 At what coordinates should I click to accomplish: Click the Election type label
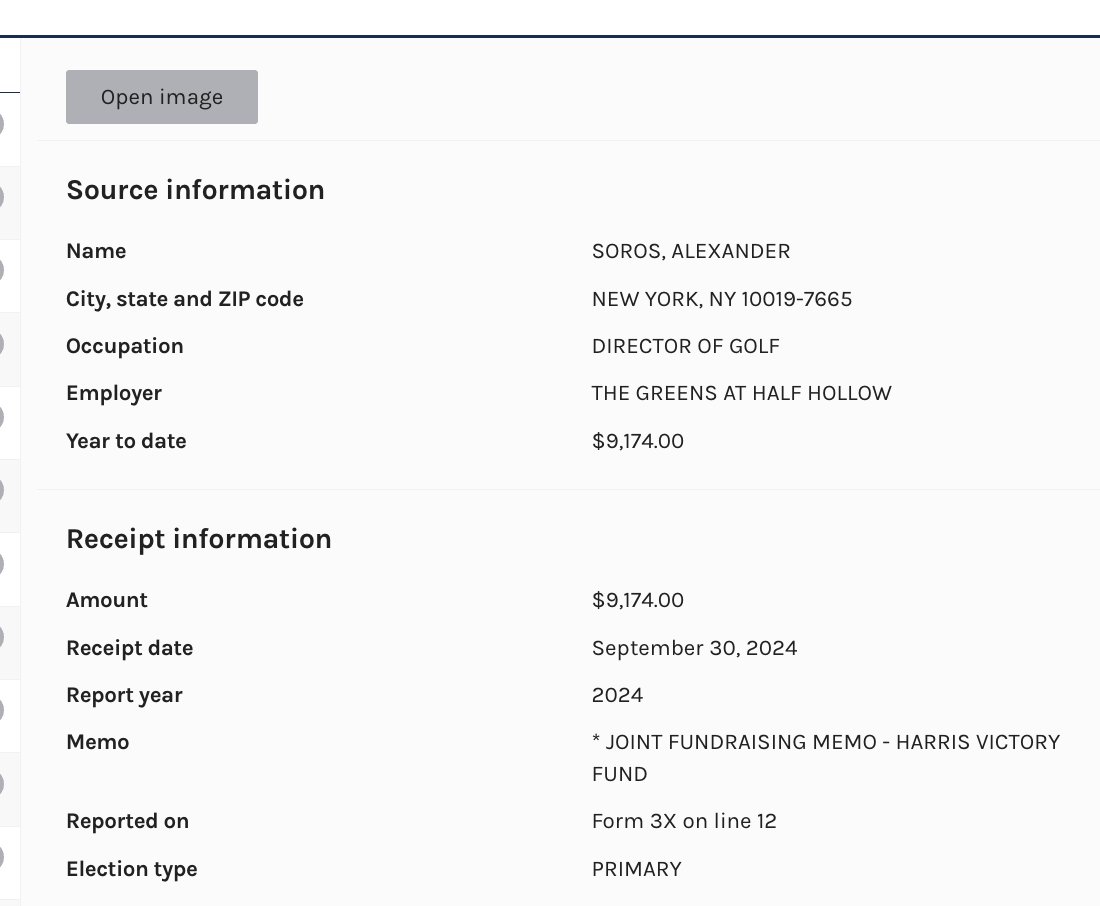pyautogui.click(x=132, y=869)
